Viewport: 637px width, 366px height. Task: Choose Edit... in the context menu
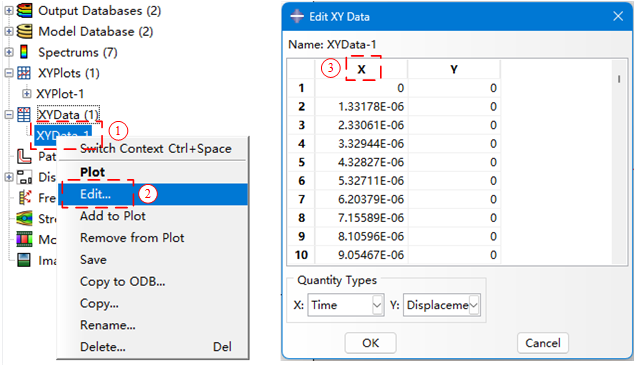click(x=153, y=194)
